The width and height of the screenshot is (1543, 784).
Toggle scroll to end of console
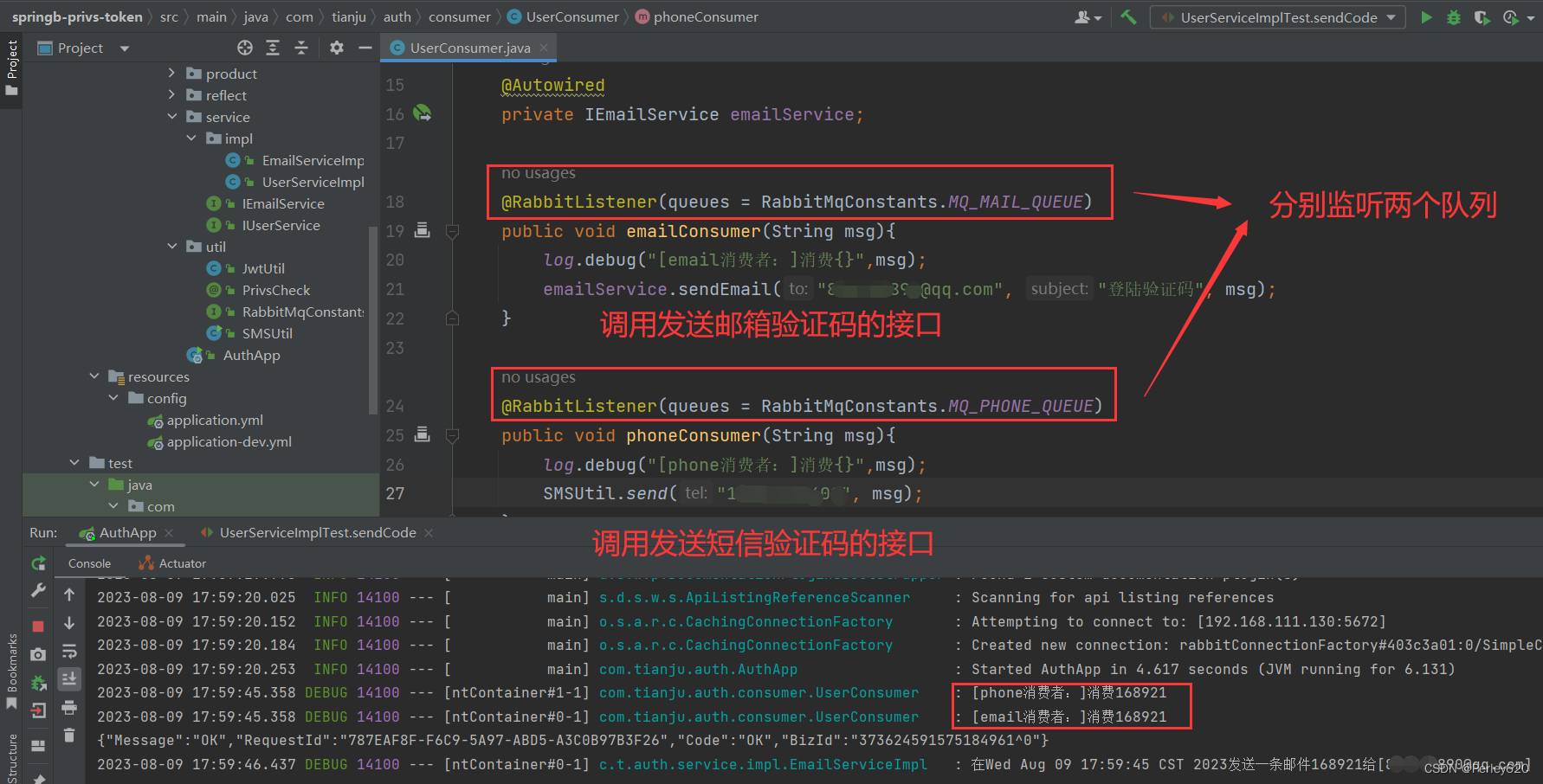tap(69, 678)
